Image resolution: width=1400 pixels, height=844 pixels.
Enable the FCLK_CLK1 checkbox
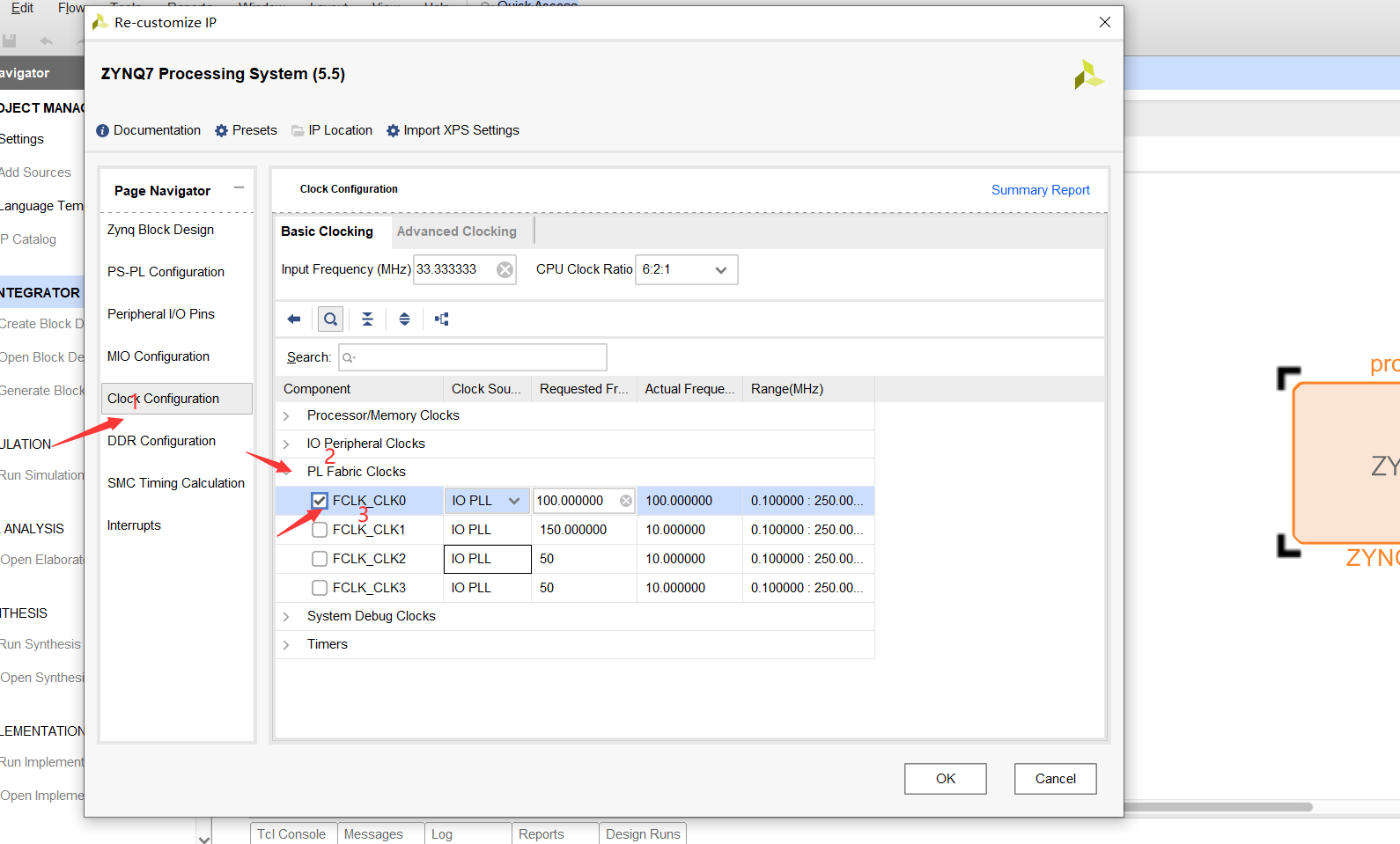pyautogui.click(x=320, y=530)
